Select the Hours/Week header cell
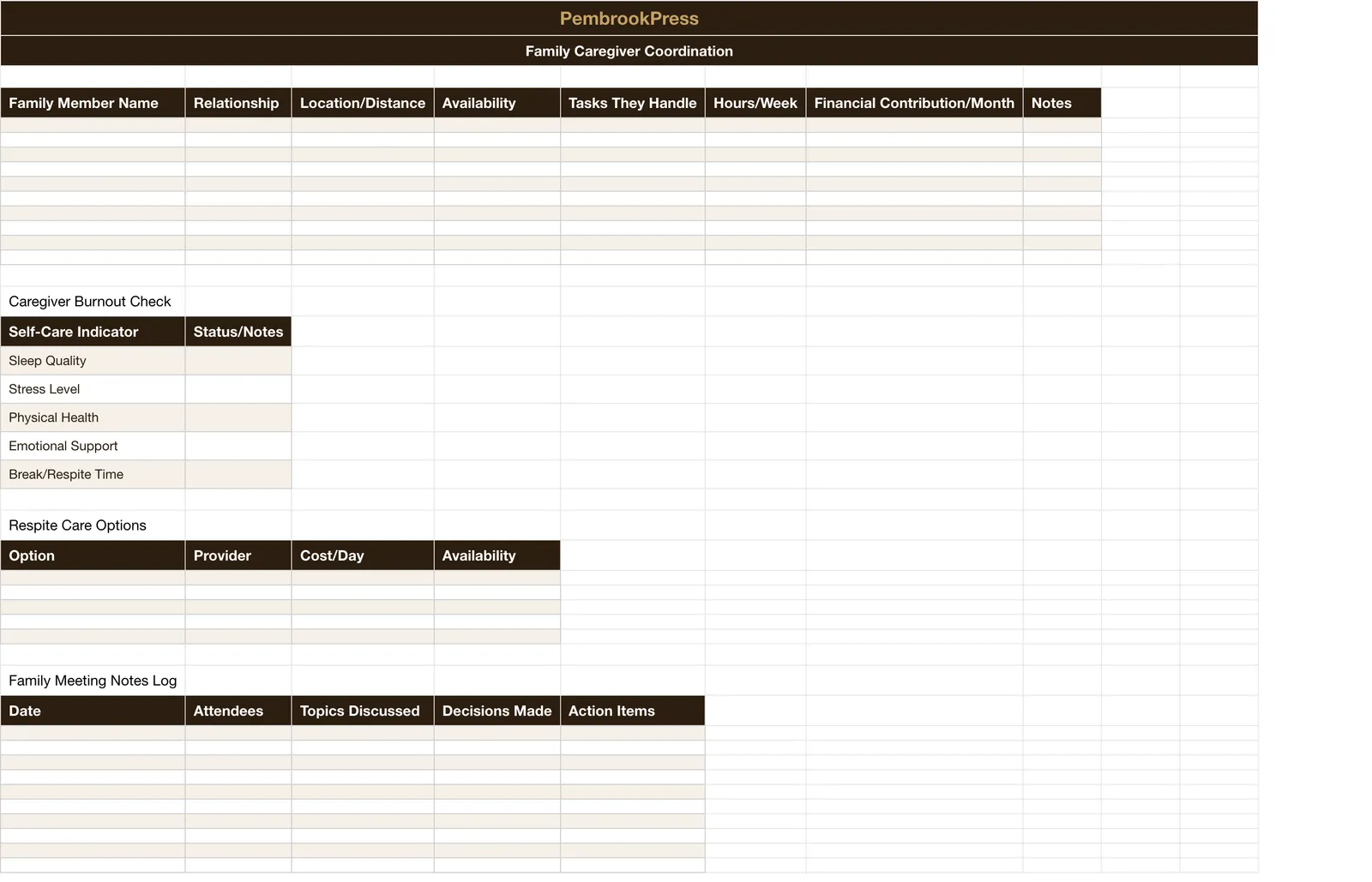 point(755,103)
